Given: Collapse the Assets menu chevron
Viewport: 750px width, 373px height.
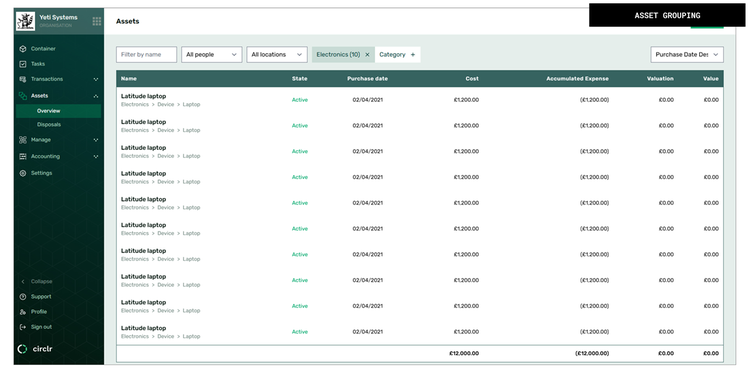Looking at the screenshot, I should [x=96, y=96].
